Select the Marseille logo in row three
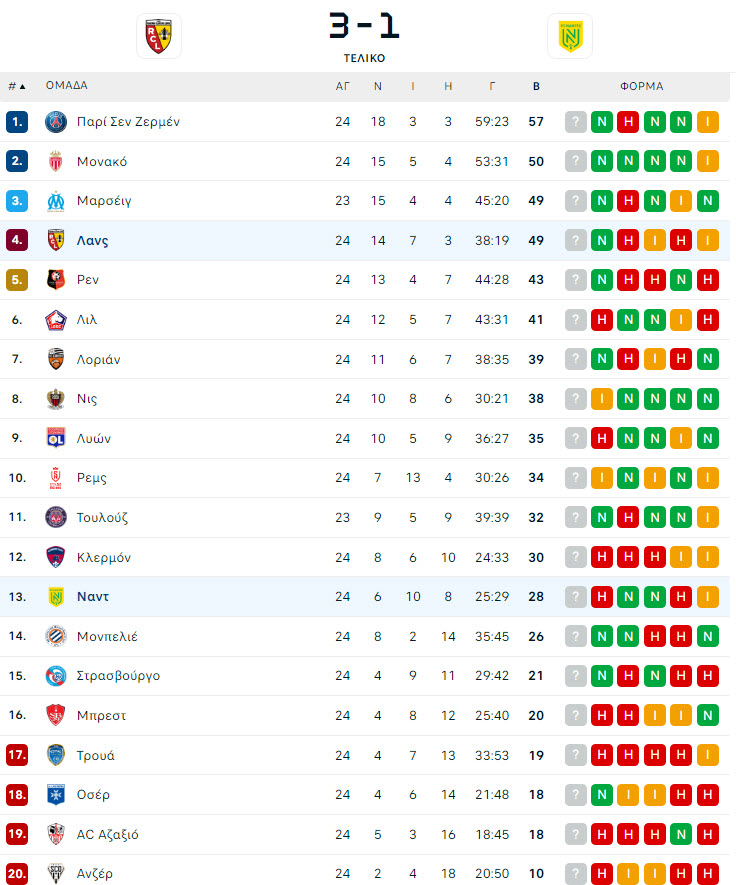The image size is (736, 885). pyautogui.click(x=56, y=201)
